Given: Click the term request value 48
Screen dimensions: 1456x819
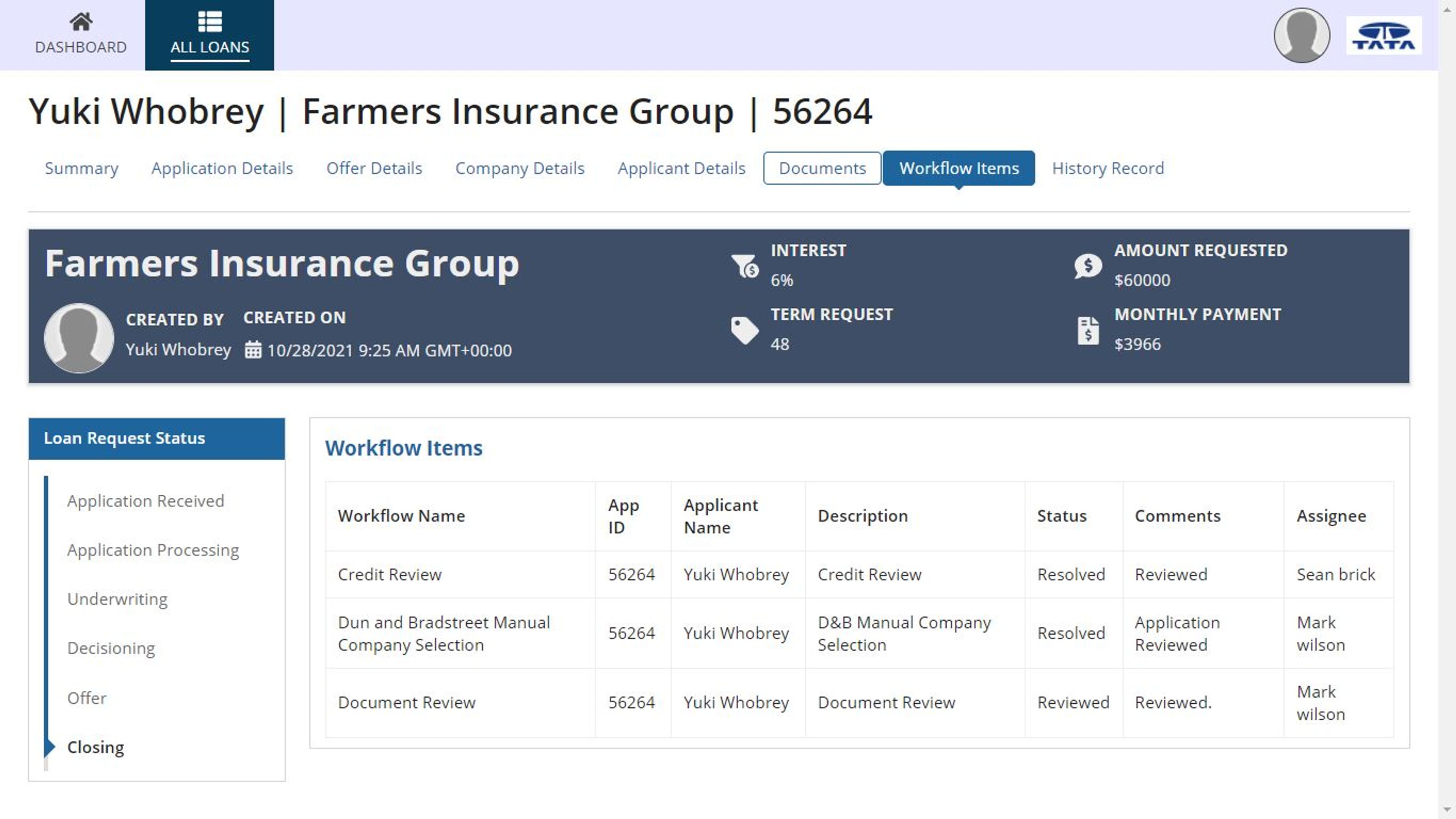Looking at the screenshot, I should [x=780, y=344].
